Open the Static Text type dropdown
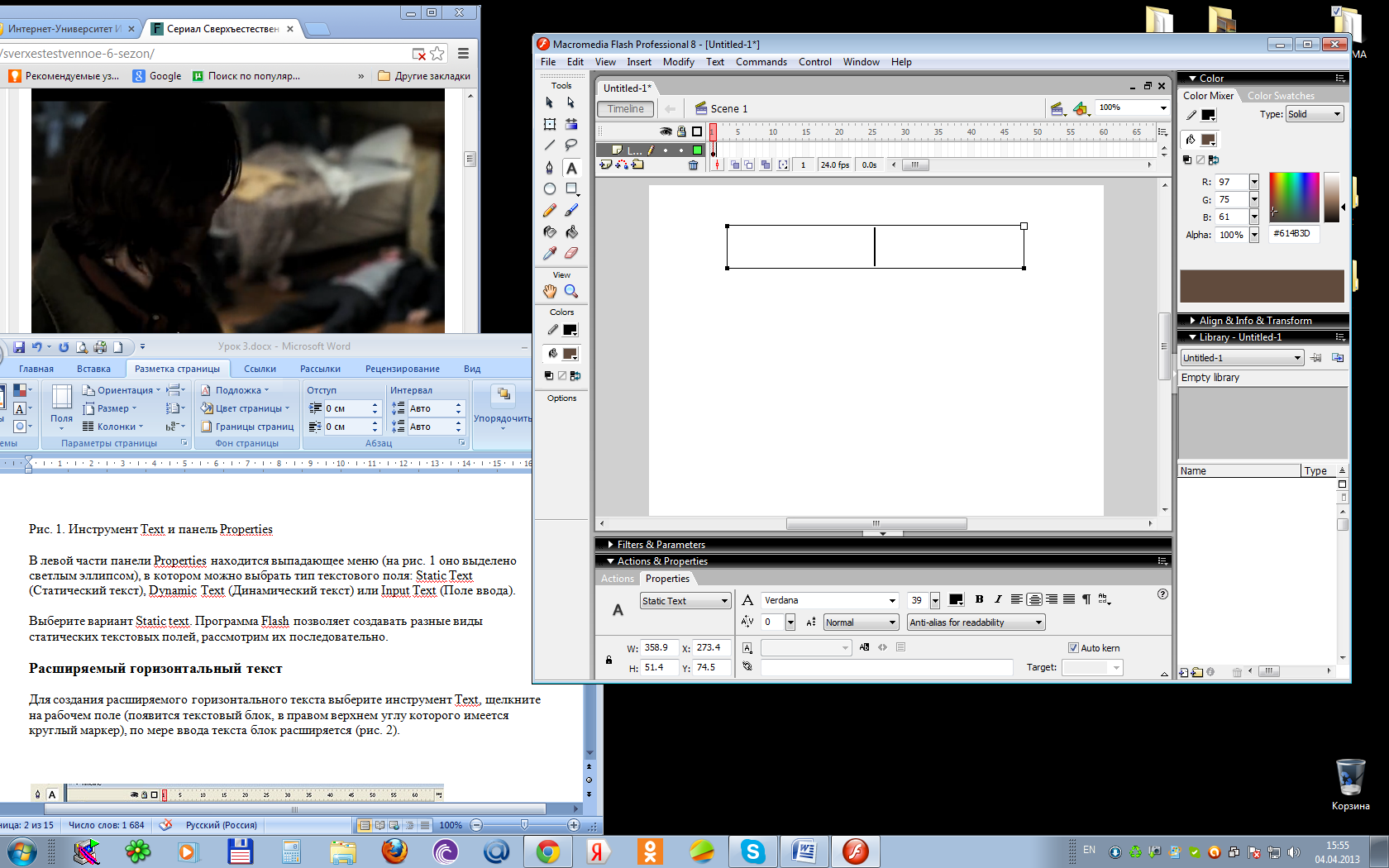The height and width of the screenshot is (868, 1389). click(x=685, y=601)
